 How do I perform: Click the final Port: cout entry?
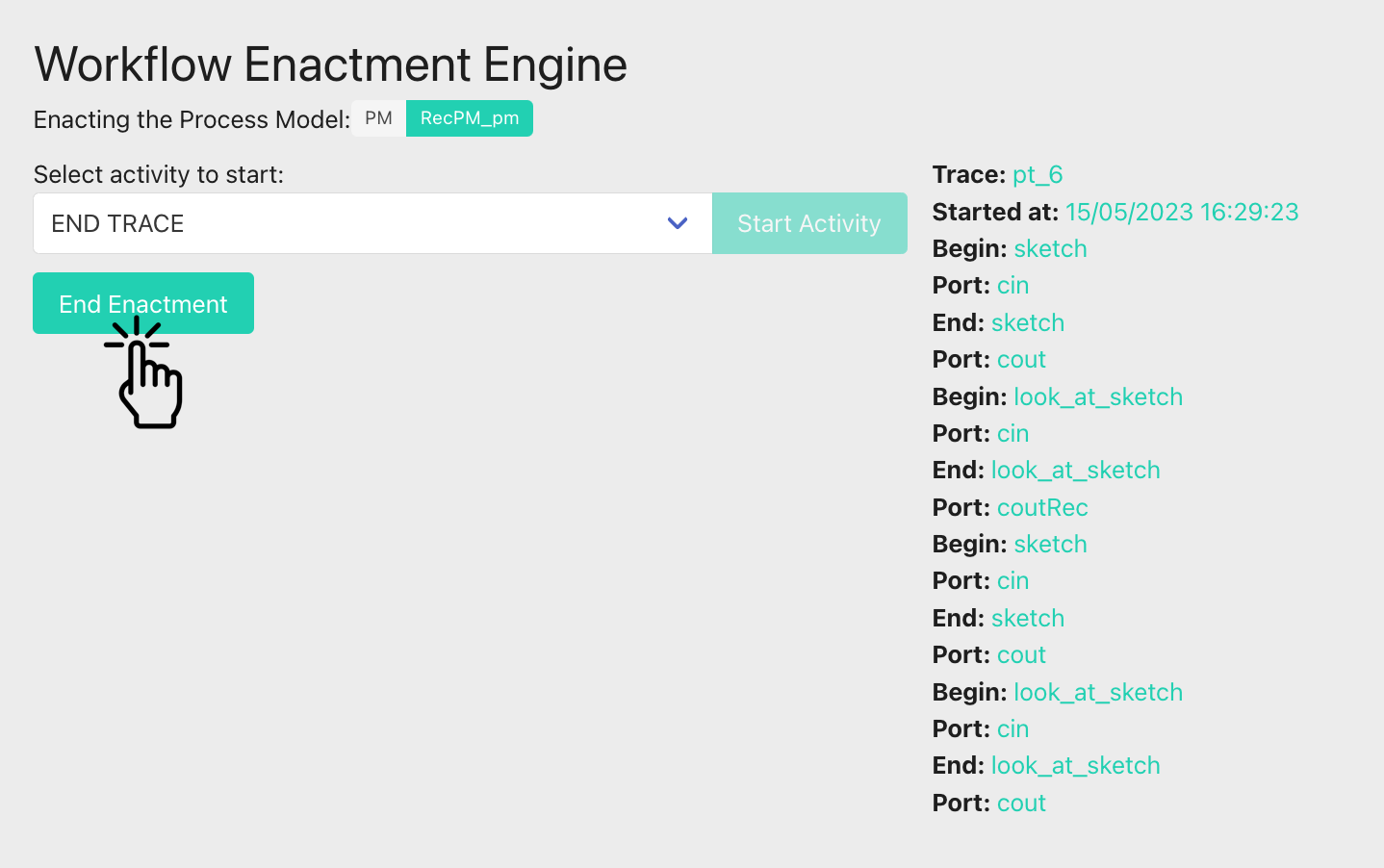tap(988, 803)
